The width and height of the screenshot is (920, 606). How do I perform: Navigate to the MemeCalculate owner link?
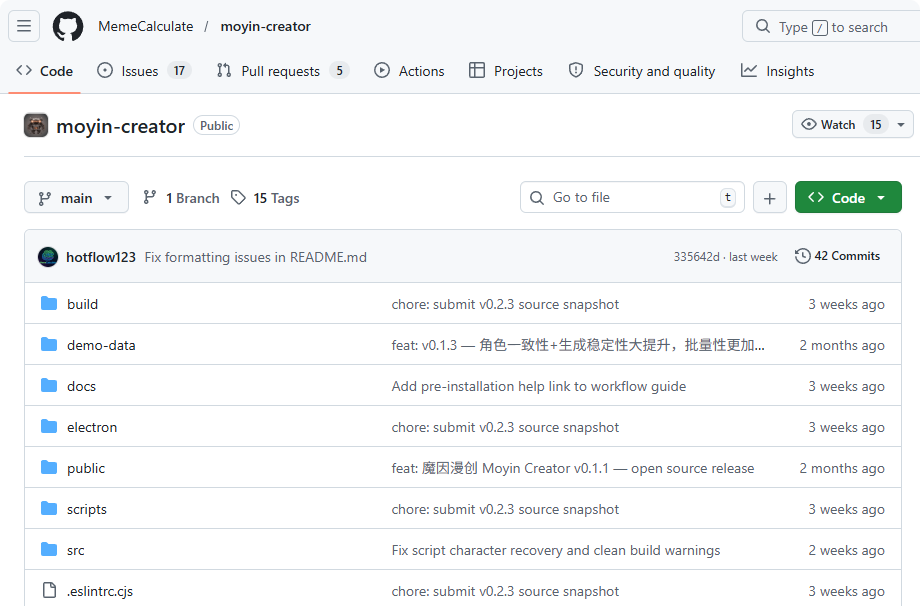pos(146,26)
